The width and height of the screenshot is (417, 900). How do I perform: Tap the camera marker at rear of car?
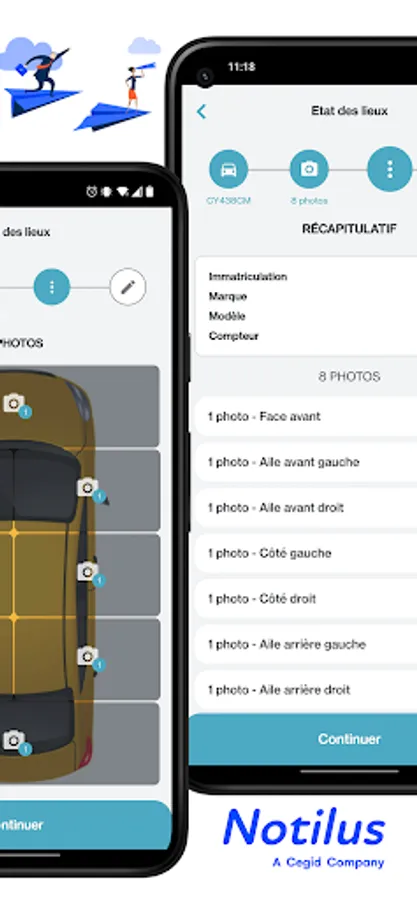15,742
